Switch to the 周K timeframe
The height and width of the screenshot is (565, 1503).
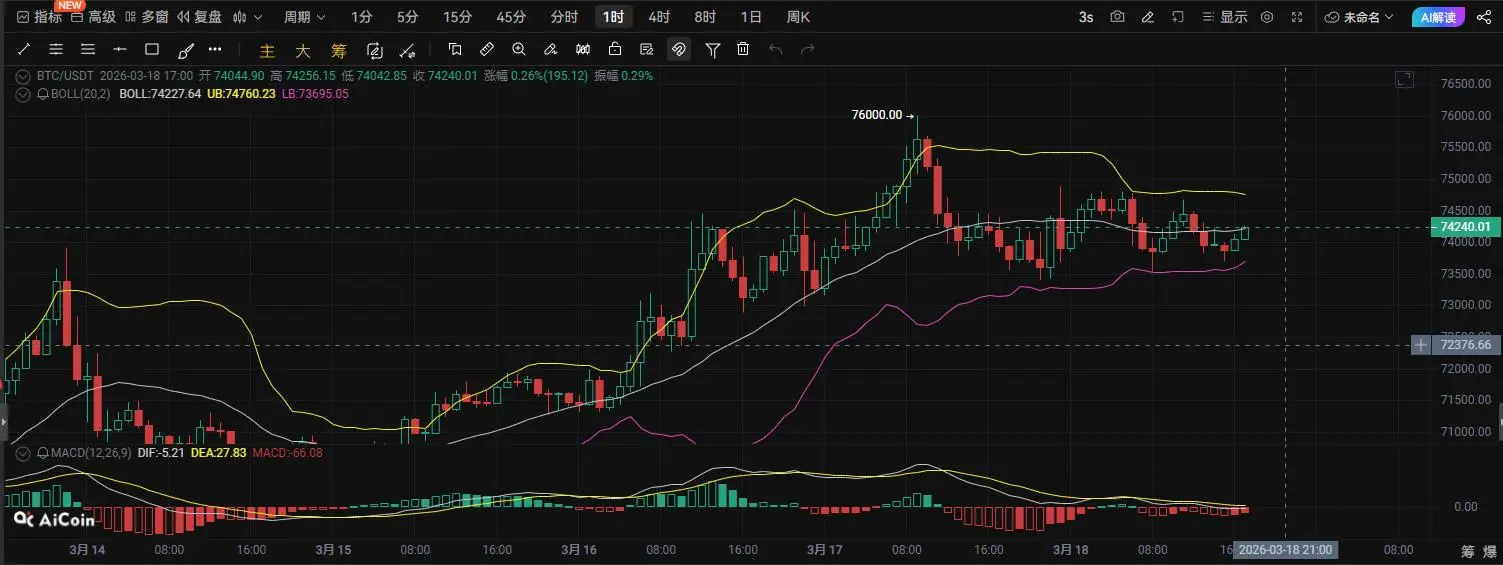pyautogui.click(x=798, y=17)
